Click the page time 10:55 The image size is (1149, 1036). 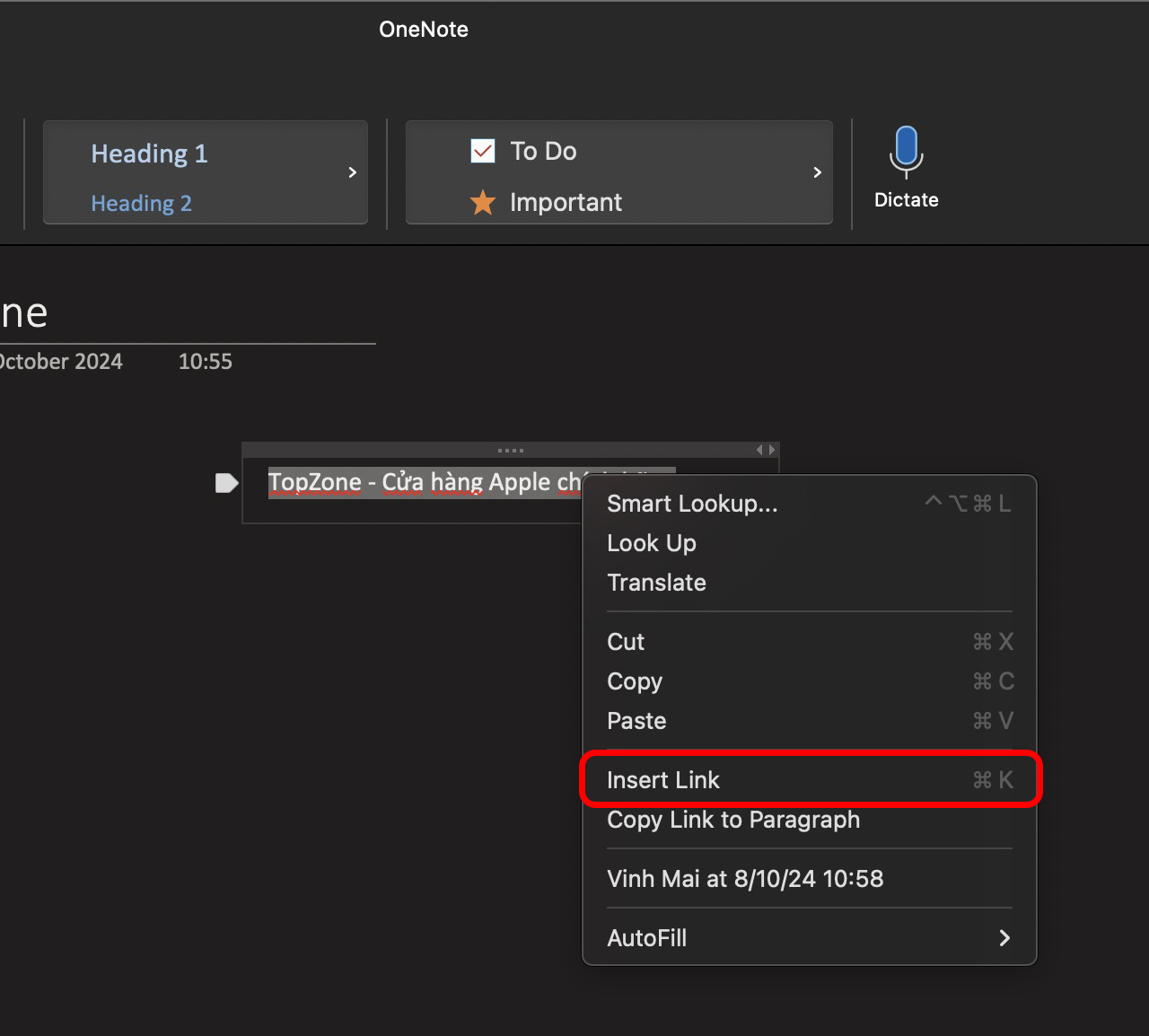coord(205,362)
